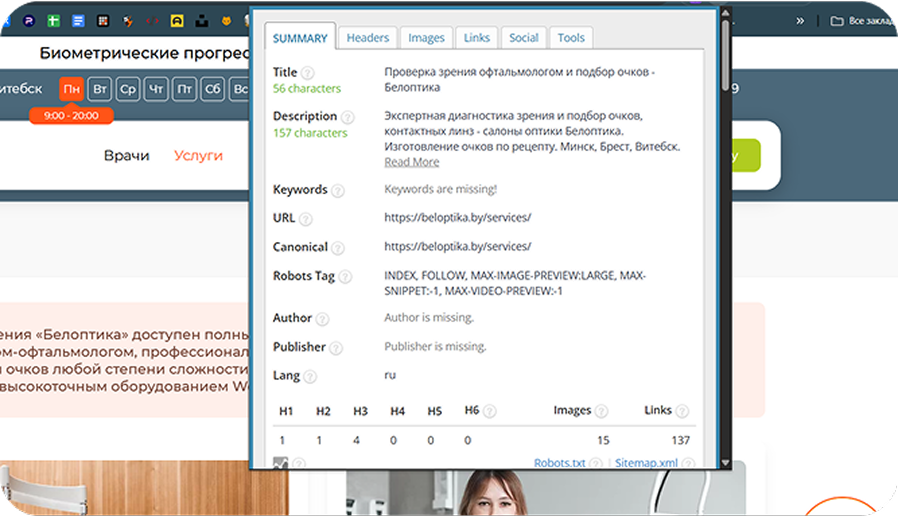Click the help icon beside Robots Tag

pos(345,277)
